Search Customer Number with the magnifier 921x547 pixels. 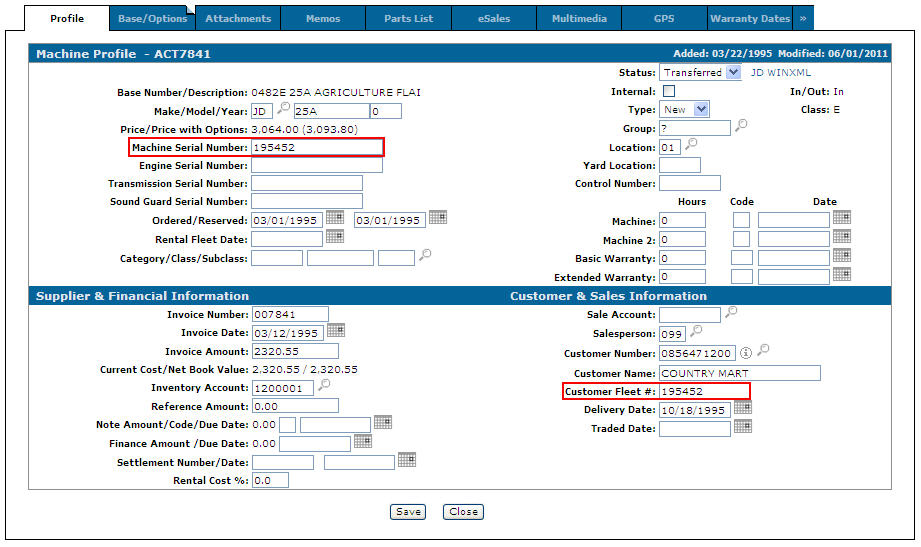point(763,350)
